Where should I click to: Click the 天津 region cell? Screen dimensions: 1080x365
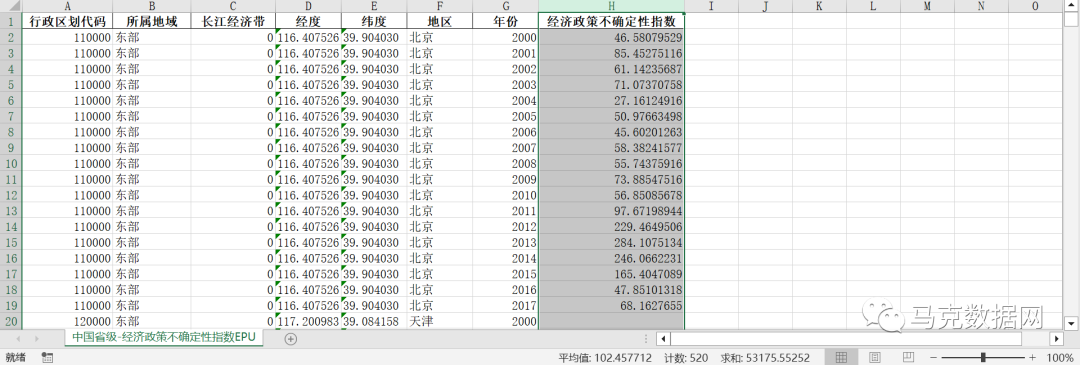point(439,321)
